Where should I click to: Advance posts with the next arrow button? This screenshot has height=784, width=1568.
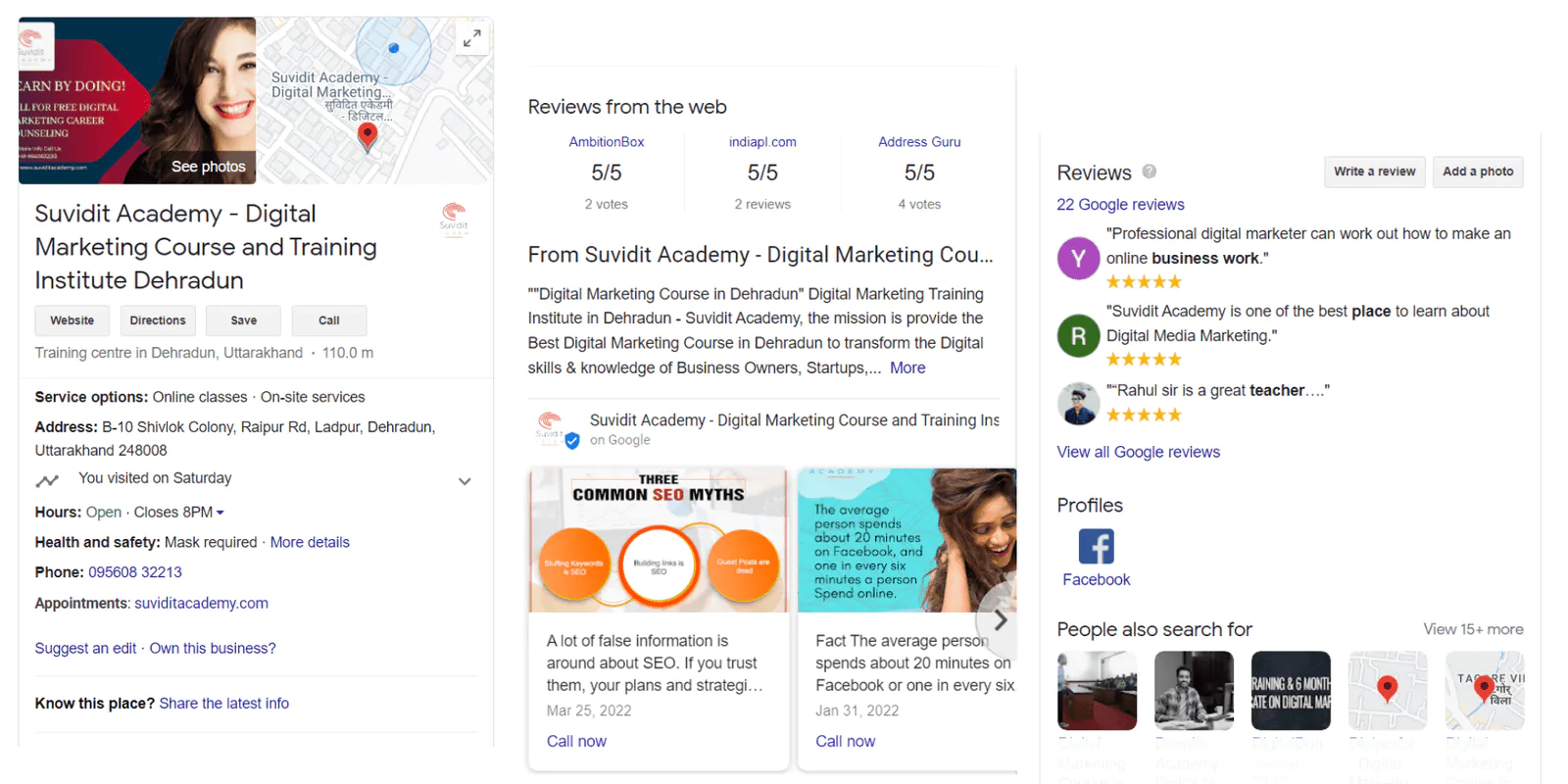tap(999, 620)
